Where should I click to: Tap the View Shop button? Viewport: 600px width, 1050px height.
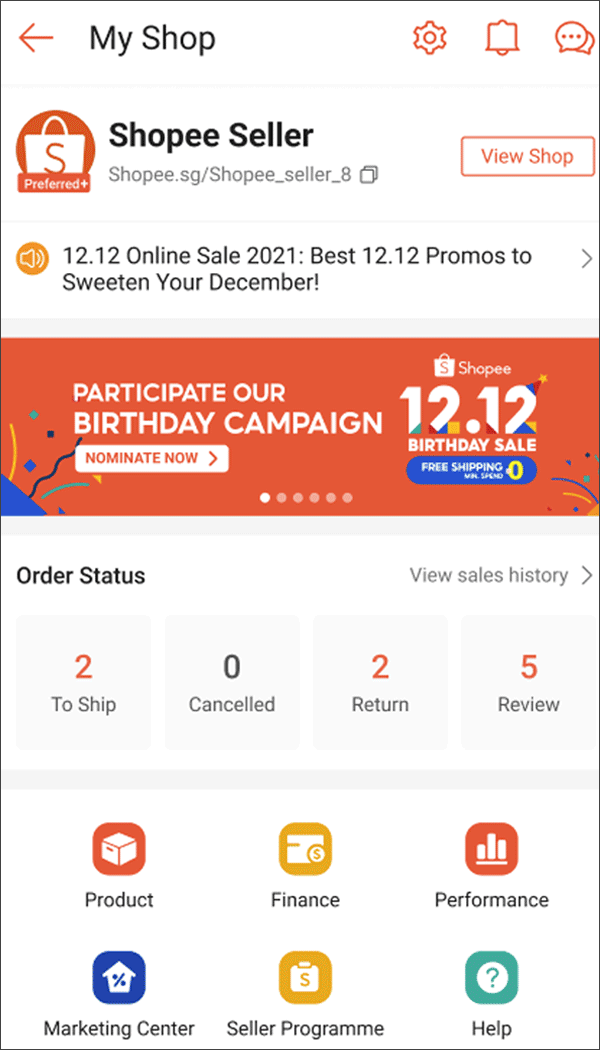[x=527, y=156]
